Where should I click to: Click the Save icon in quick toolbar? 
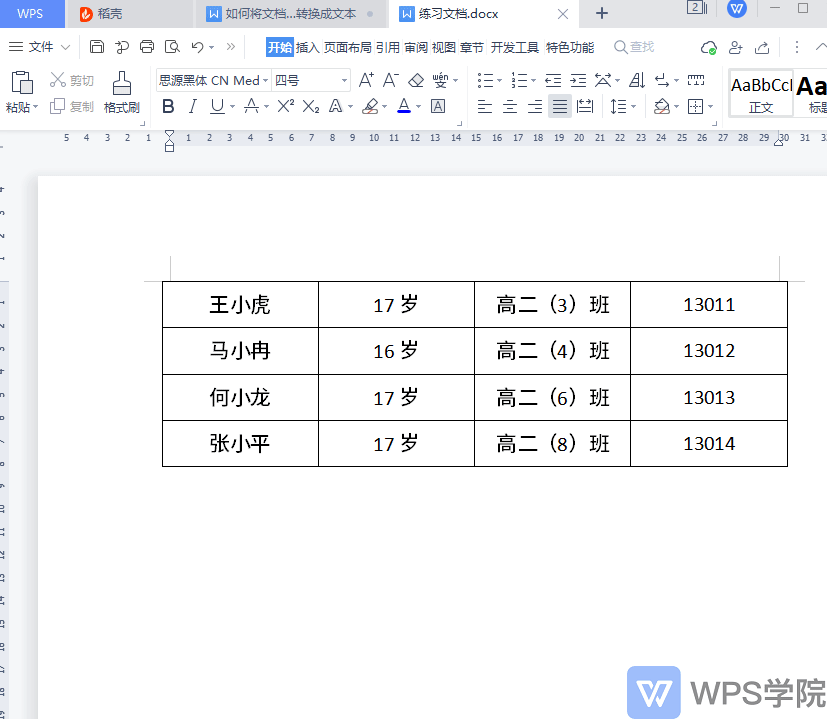coord(97,47)
